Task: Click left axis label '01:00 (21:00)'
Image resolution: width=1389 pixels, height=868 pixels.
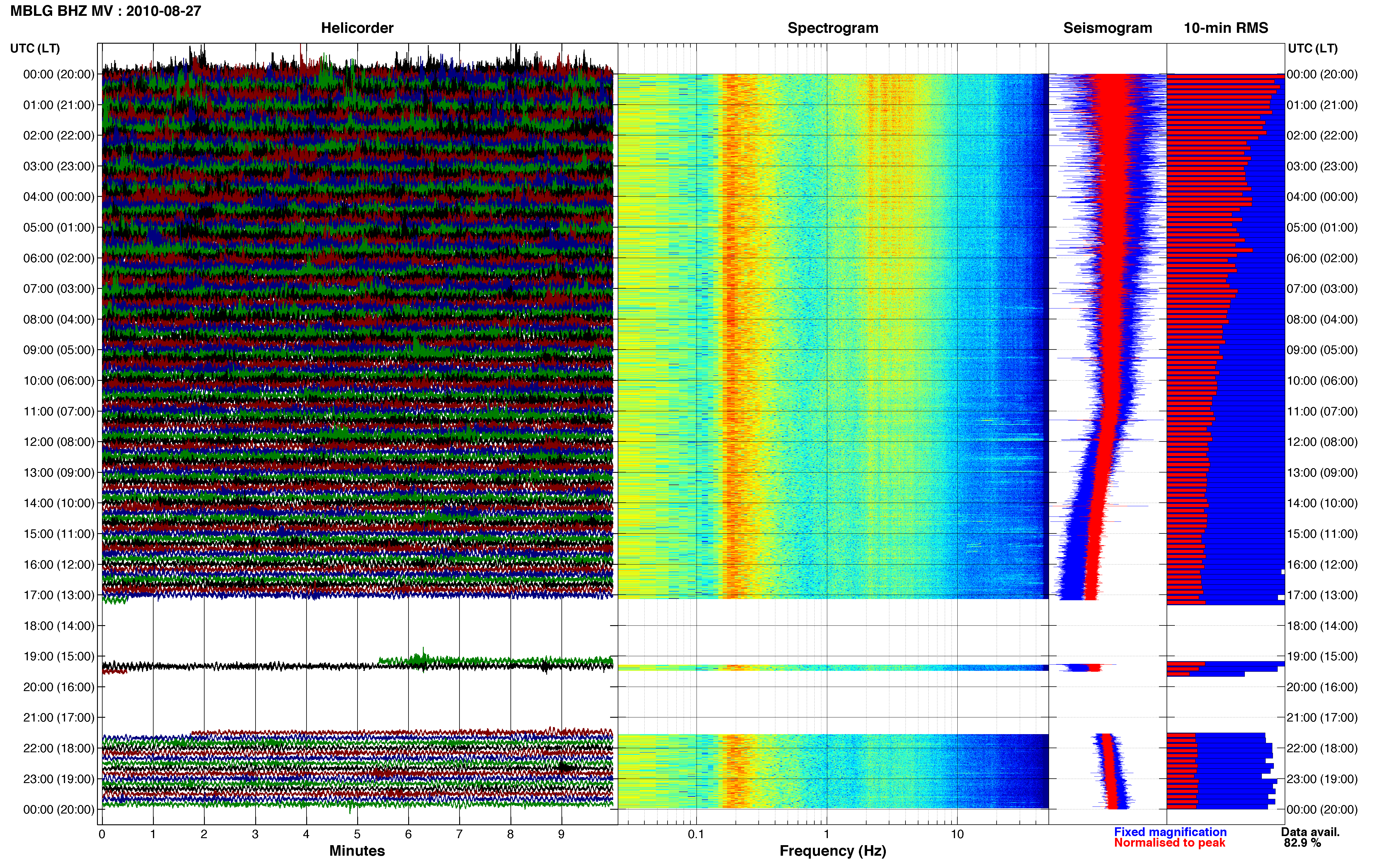Action: click(x=59, y=105)
